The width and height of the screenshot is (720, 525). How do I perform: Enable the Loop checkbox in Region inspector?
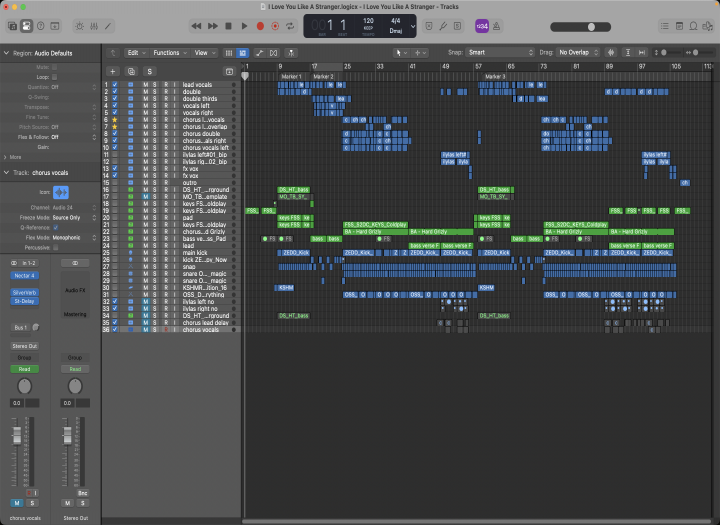pyautogui.click(x=55, y=76)
